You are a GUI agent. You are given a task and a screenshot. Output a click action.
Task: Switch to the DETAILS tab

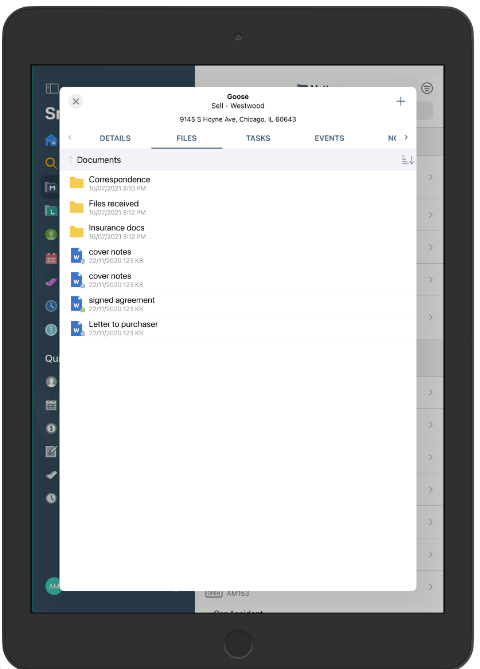[x=115, y=138]
